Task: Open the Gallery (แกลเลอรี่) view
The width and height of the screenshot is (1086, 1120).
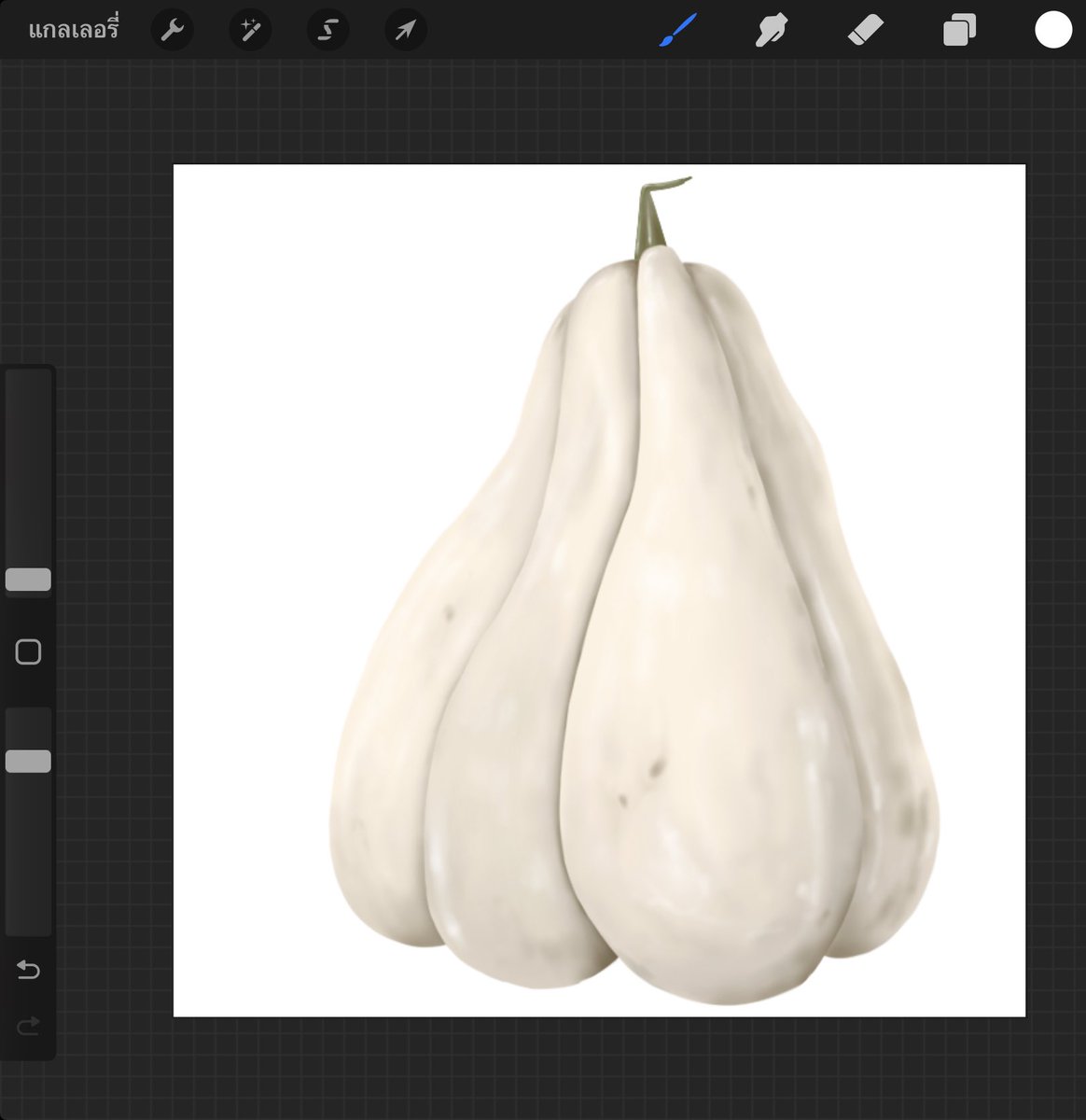Action: tap(74, 31)
